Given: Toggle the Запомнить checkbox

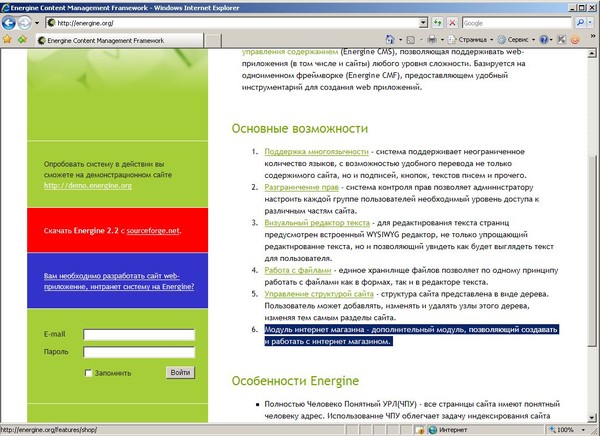Looking at the screenshot, I should [x=88, y=373].
